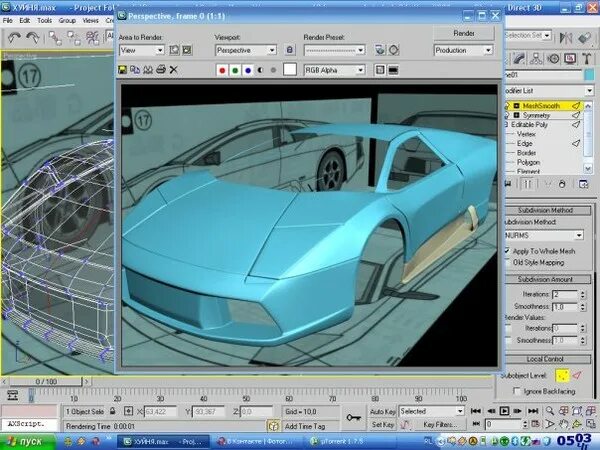Screen dimensions: 600x450
Task: Open the Motion panel tab icon
Action: [553, 59]
